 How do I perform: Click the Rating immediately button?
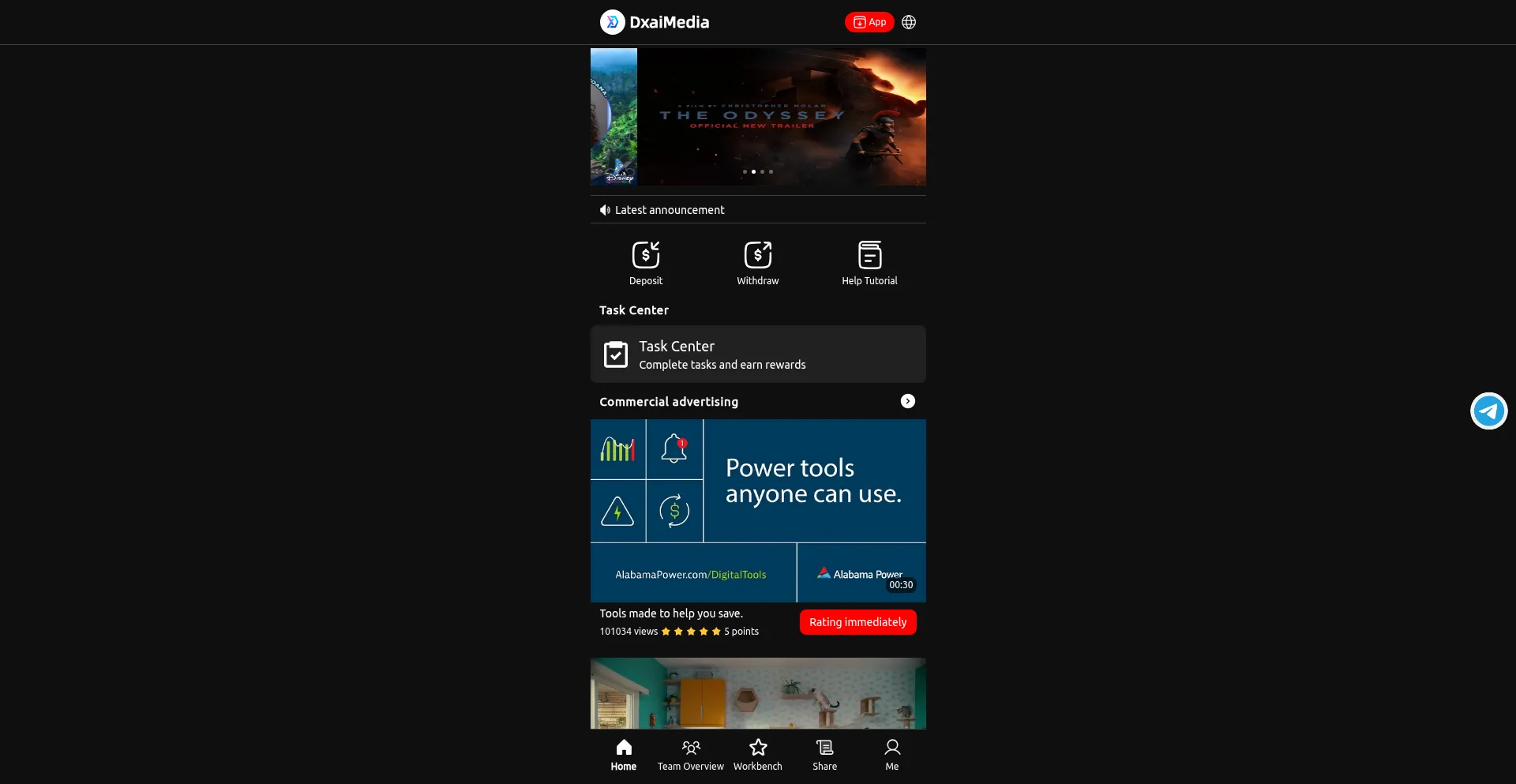(x=858, y=622)
